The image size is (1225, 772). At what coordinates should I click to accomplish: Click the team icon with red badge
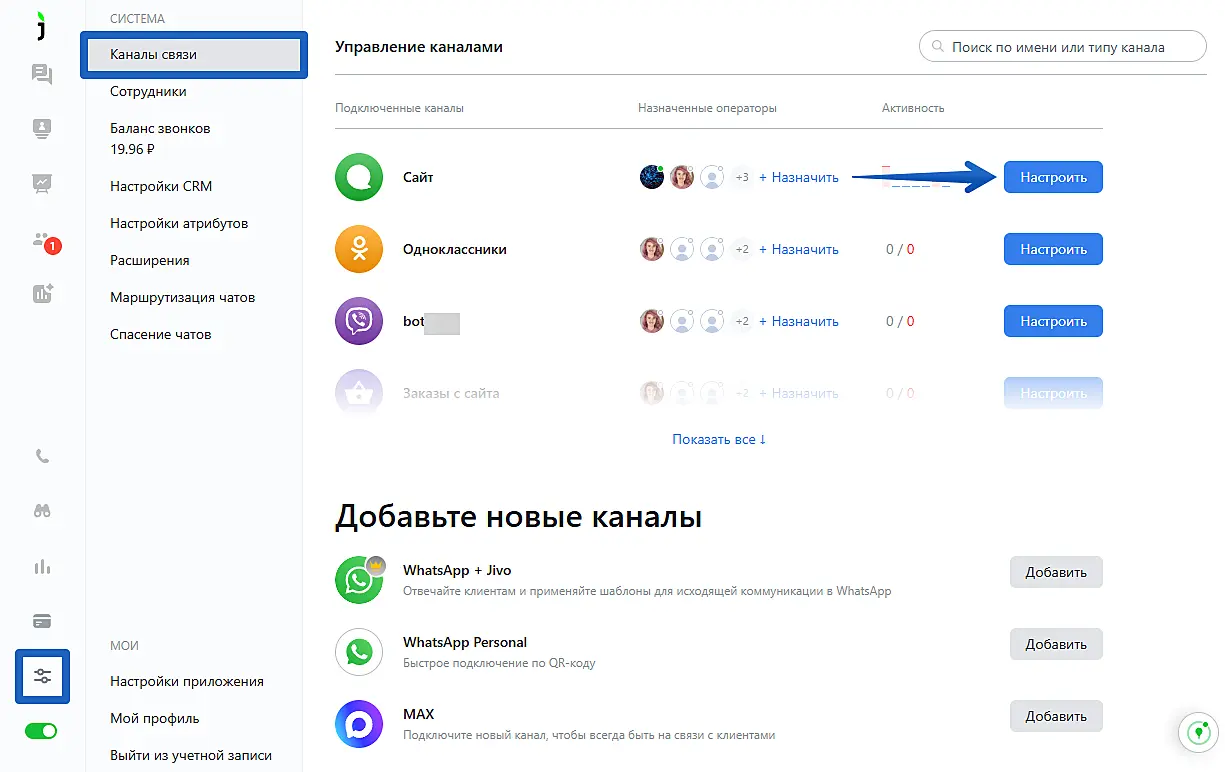[x=42, y=240]
